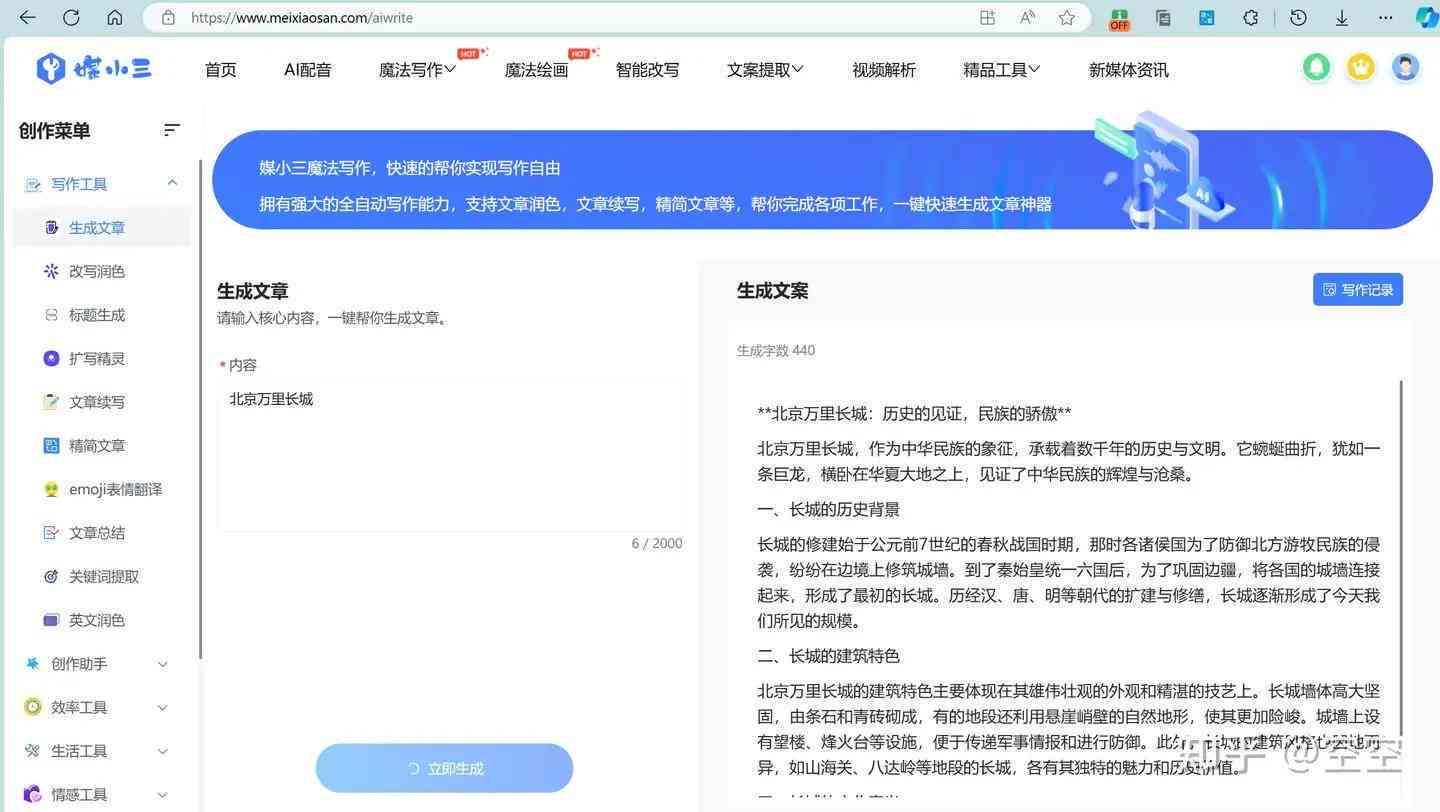Screen dimensions: 1440x812
Task: Open browser downloads arrow icon
Action: pyautogui.click(x=1342, y=17)
